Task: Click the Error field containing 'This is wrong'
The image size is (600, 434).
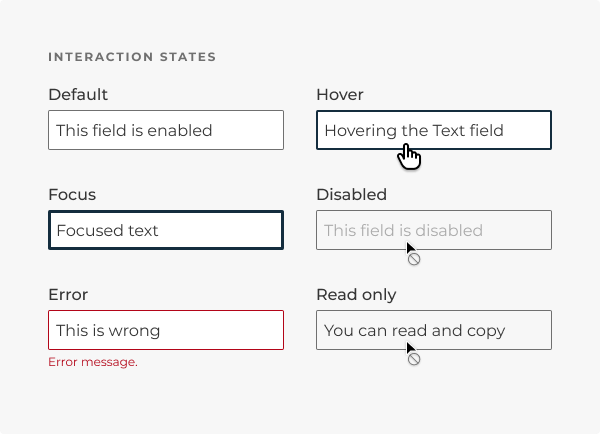Action: tap(166, 330)
